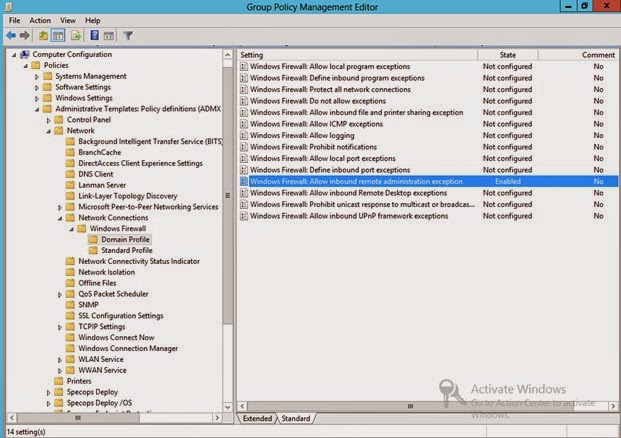Select 'Windows Firewall: Protect all network connections' setting
The image size is (621, 438).
(330, 90)
